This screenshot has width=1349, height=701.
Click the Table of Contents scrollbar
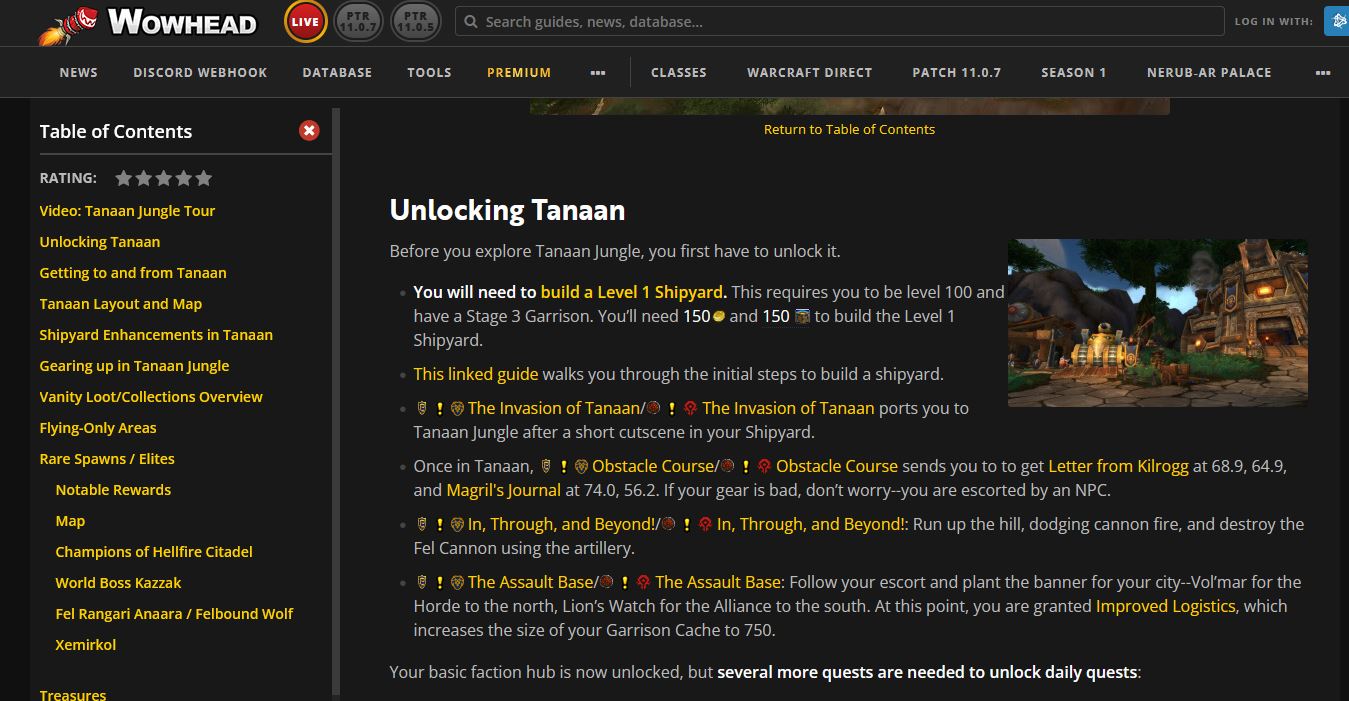(x=336, y=400)
